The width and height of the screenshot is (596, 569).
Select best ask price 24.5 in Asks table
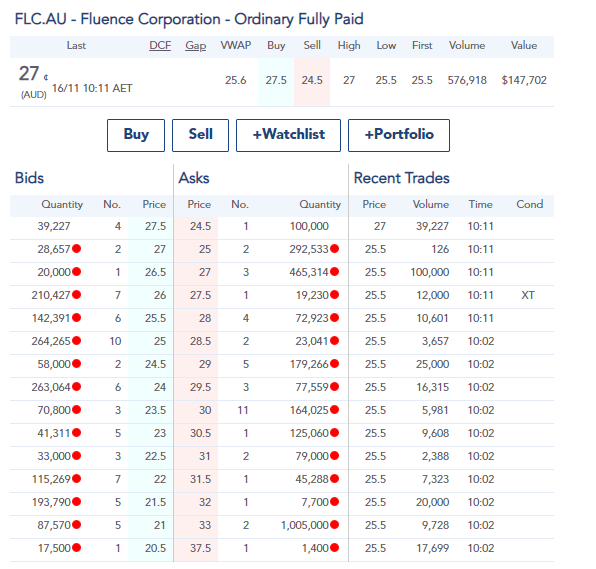click(x=200, y=226)
